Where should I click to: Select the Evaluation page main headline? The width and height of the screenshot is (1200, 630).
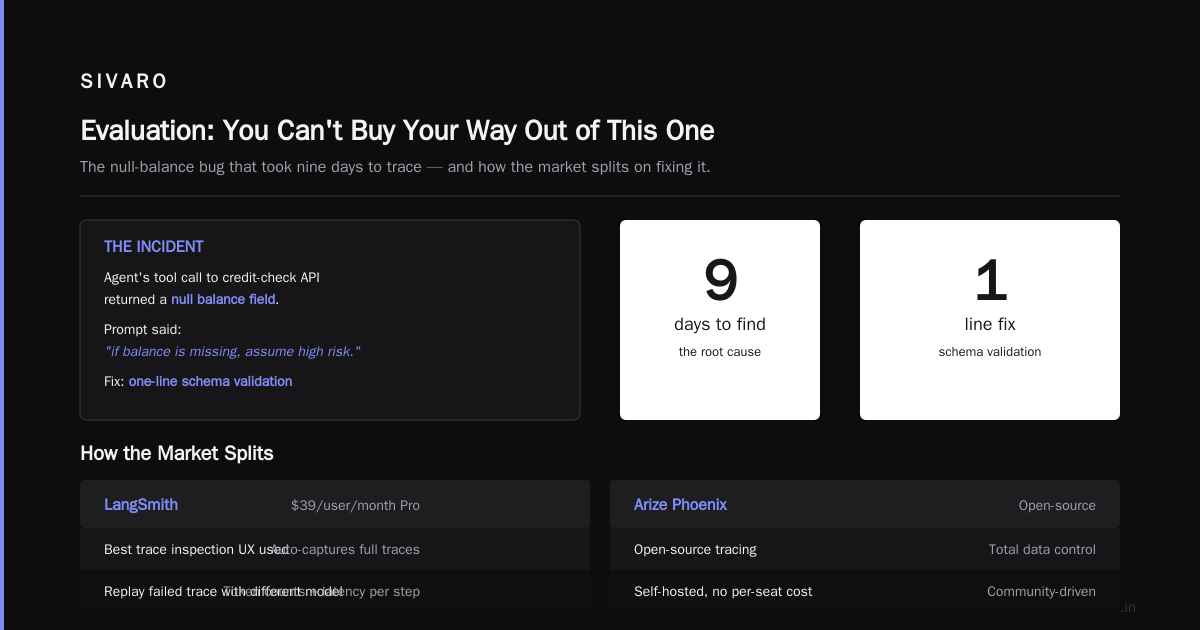[397, 131]
